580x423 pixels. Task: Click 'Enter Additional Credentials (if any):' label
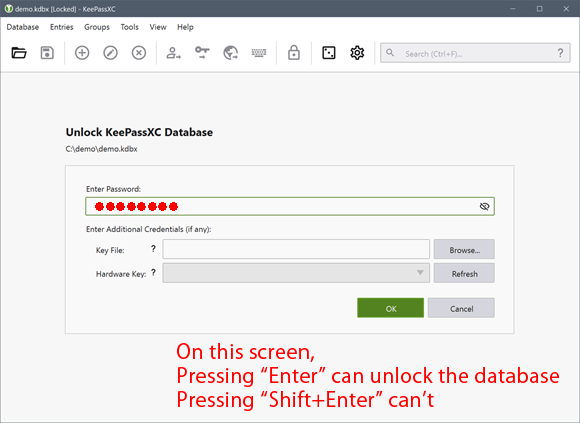[x=148, y=229]
